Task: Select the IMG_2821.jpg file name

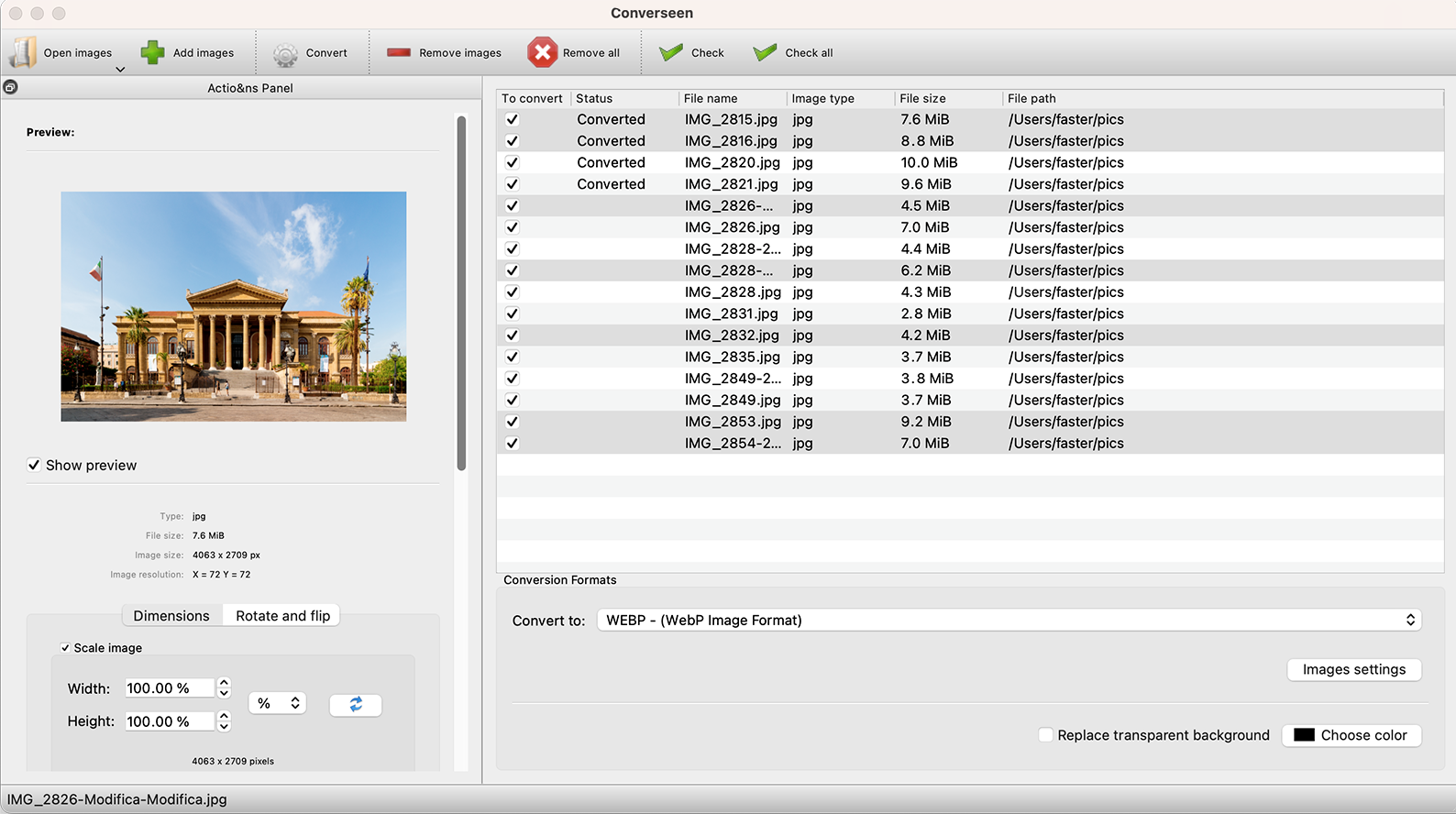Action: 731,184
